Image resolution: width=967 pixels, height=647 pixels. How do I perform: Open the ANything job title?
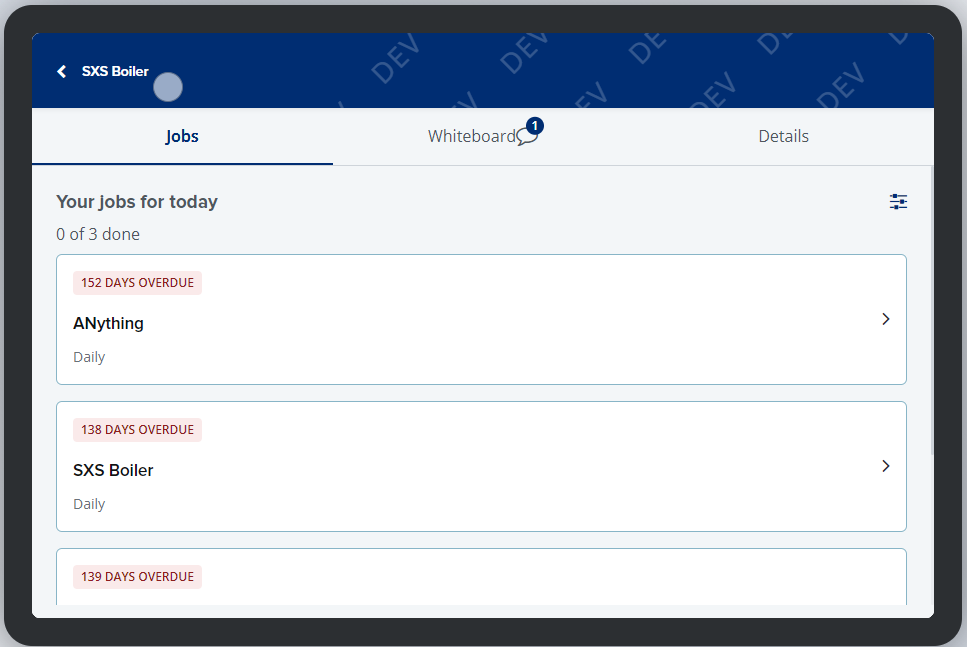click(x=109, y=323)
